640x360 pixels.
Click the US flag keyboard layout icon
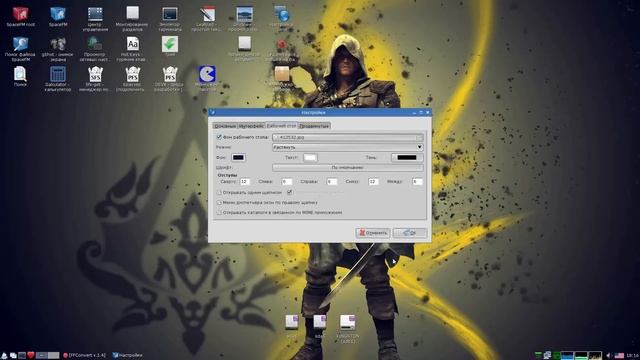[x=619, y=356]
